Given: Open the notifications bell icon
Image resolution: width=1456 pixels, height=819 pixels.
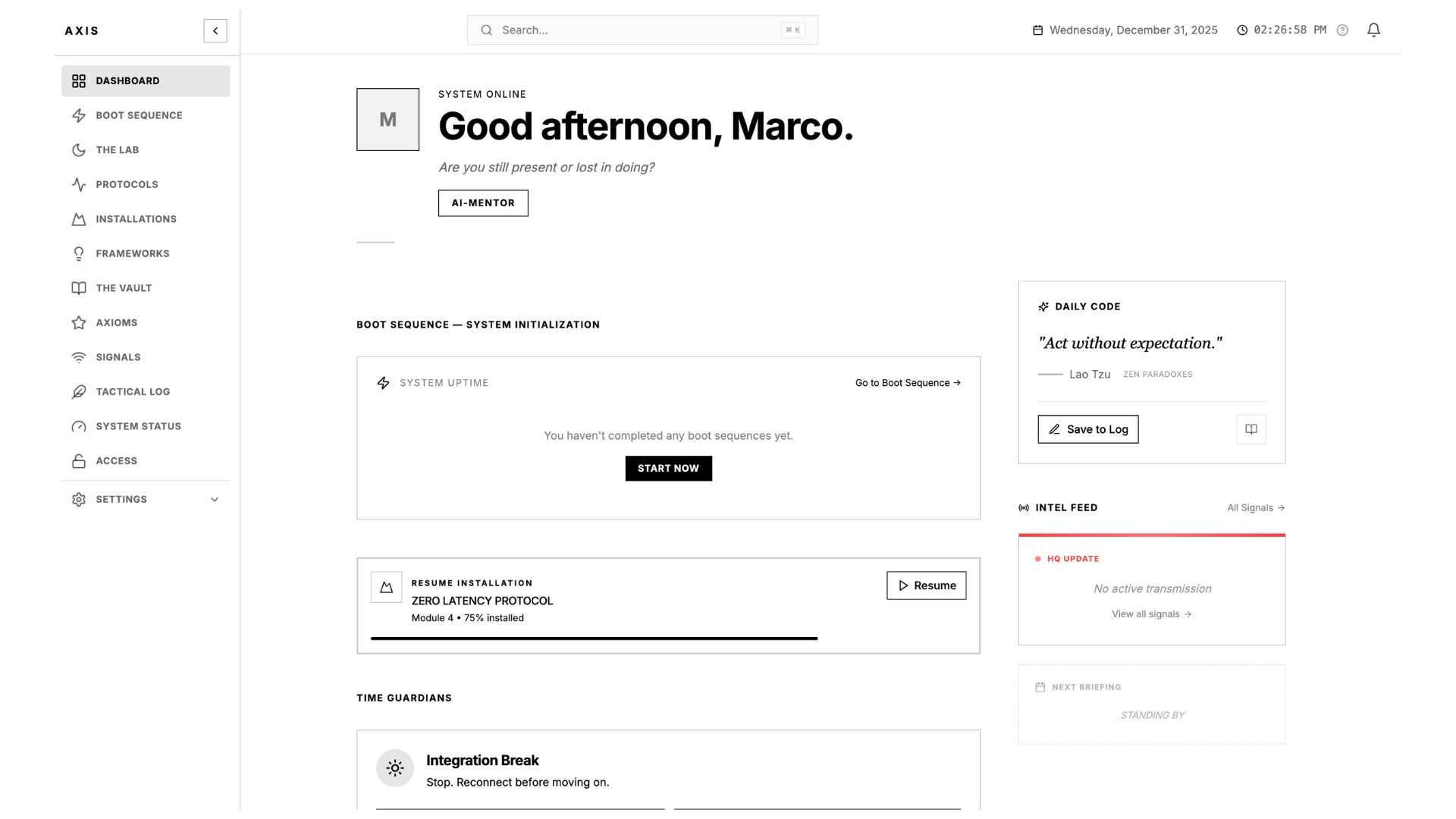Looking at the screenshot, I should click(1373, 30).
